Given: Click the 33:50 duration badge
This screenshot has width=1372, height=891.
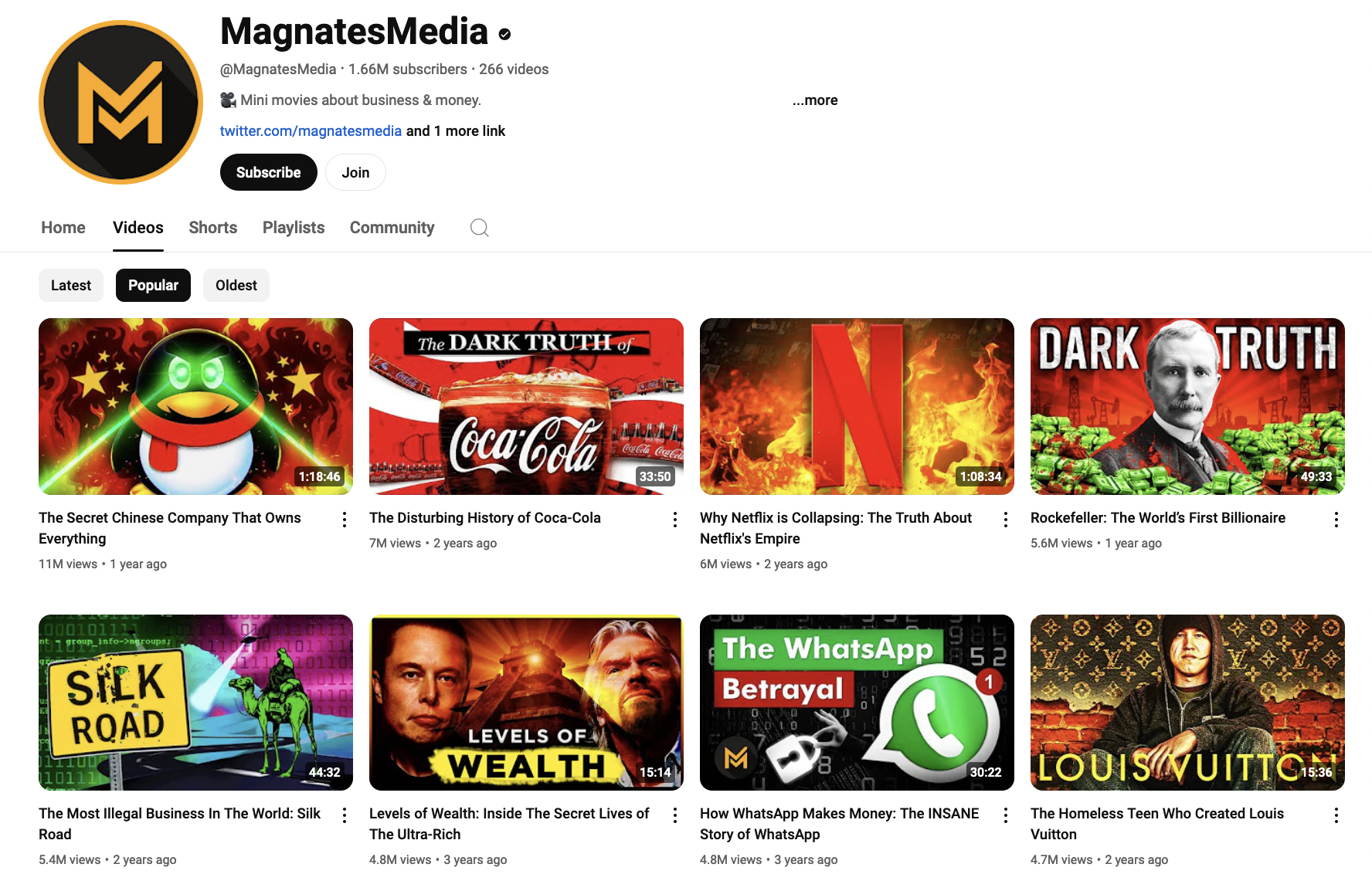Looking at the screenshot, I should click(x=655, y=476).
